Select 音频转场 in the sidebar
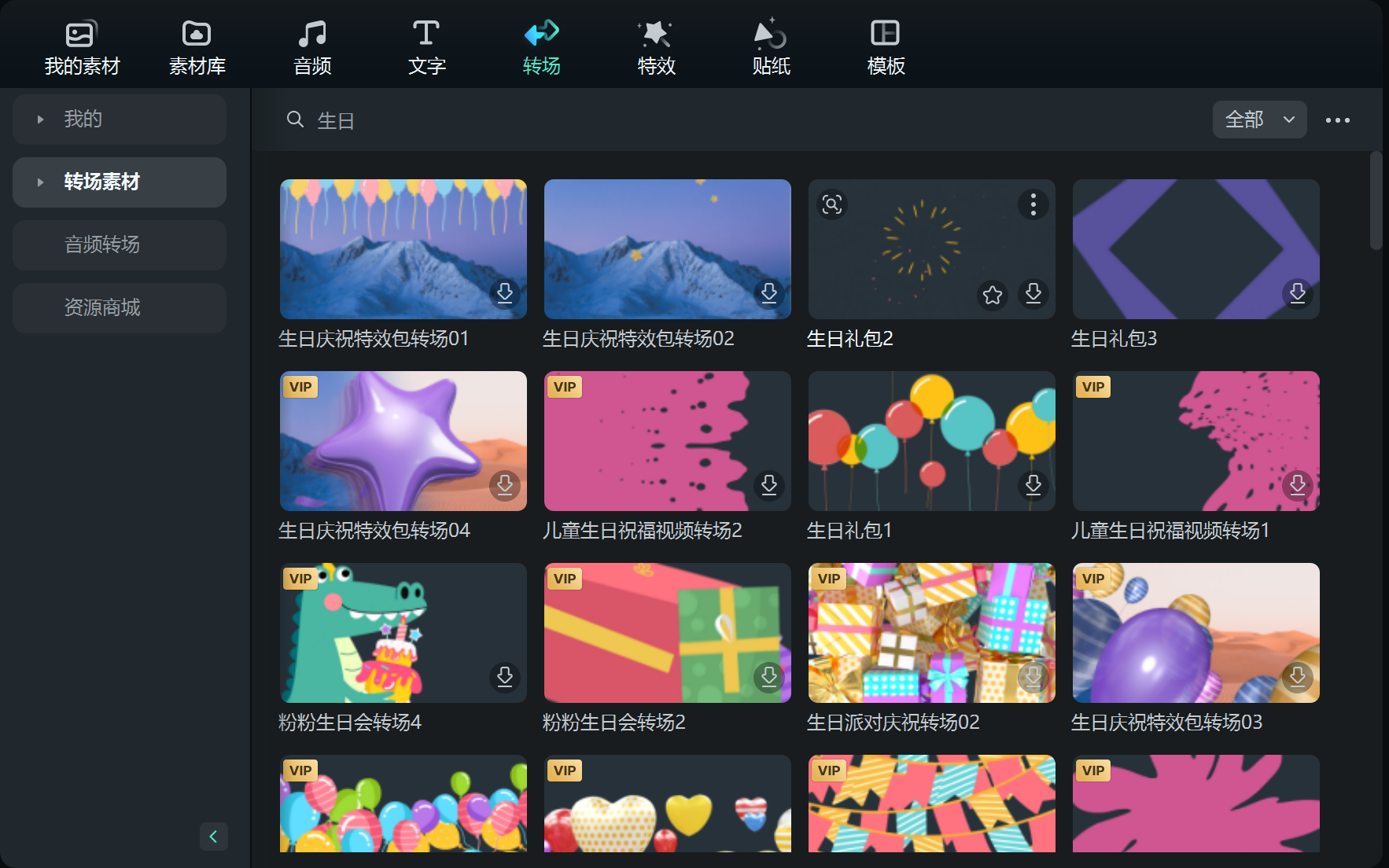 [x=120, y=245]
